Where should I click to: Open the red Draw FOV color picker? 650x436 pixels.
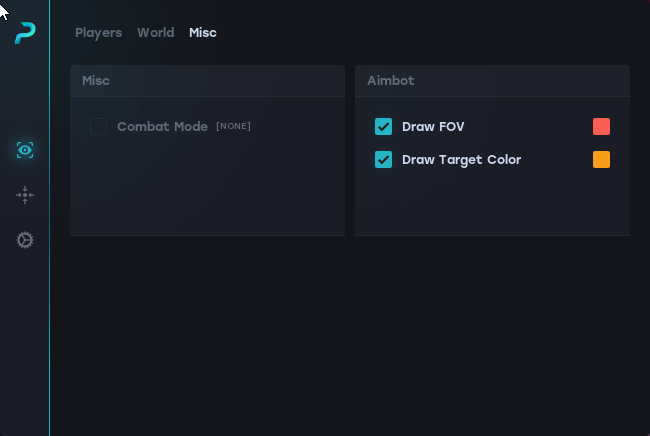[x=601, y=127]
